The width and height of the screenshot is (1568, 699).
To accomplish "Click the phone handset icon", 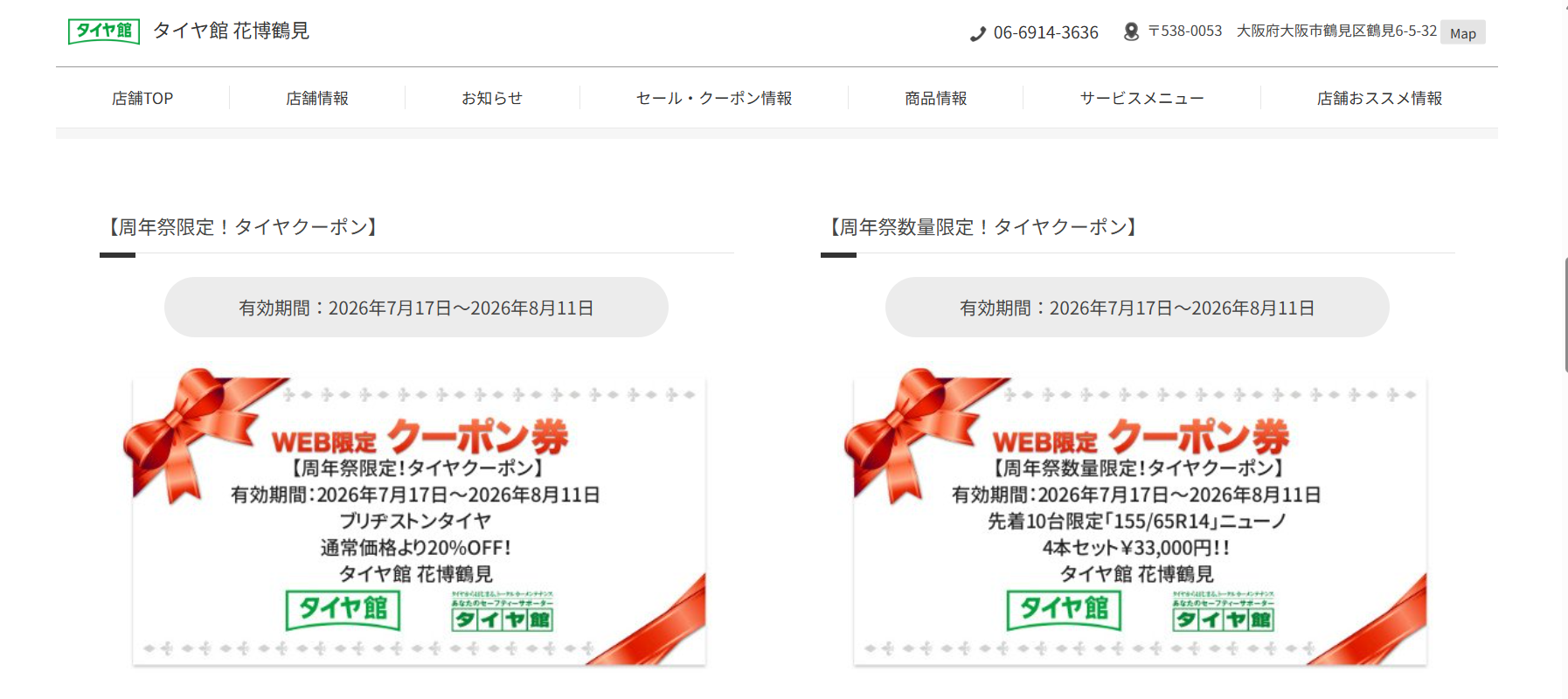I will tap(978, 34).
